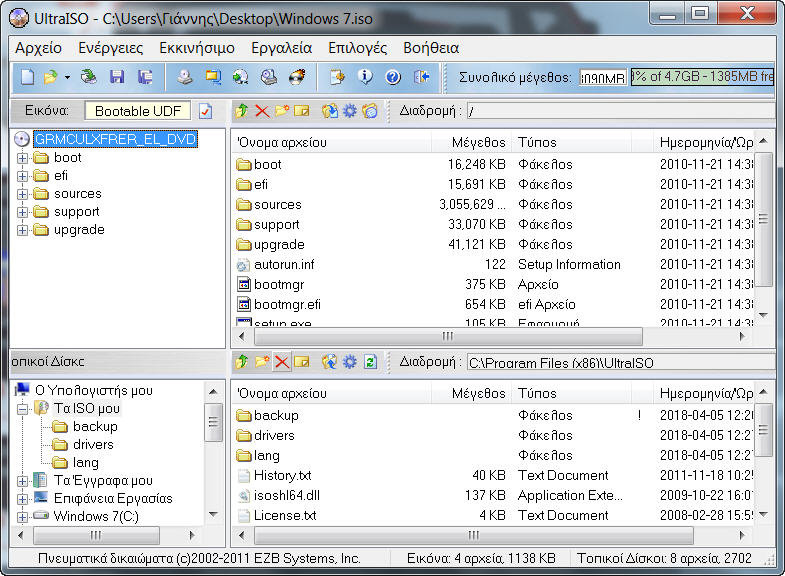Click the Burn CD/DVD image flame icon
This screenshot has height=576, width=785.
(x=297, y=77)
